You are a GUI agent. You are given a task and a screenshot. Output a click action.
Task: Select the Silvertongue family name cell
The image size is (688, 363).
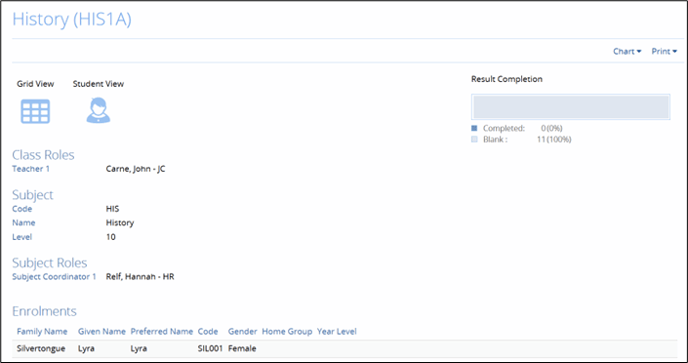41,349
